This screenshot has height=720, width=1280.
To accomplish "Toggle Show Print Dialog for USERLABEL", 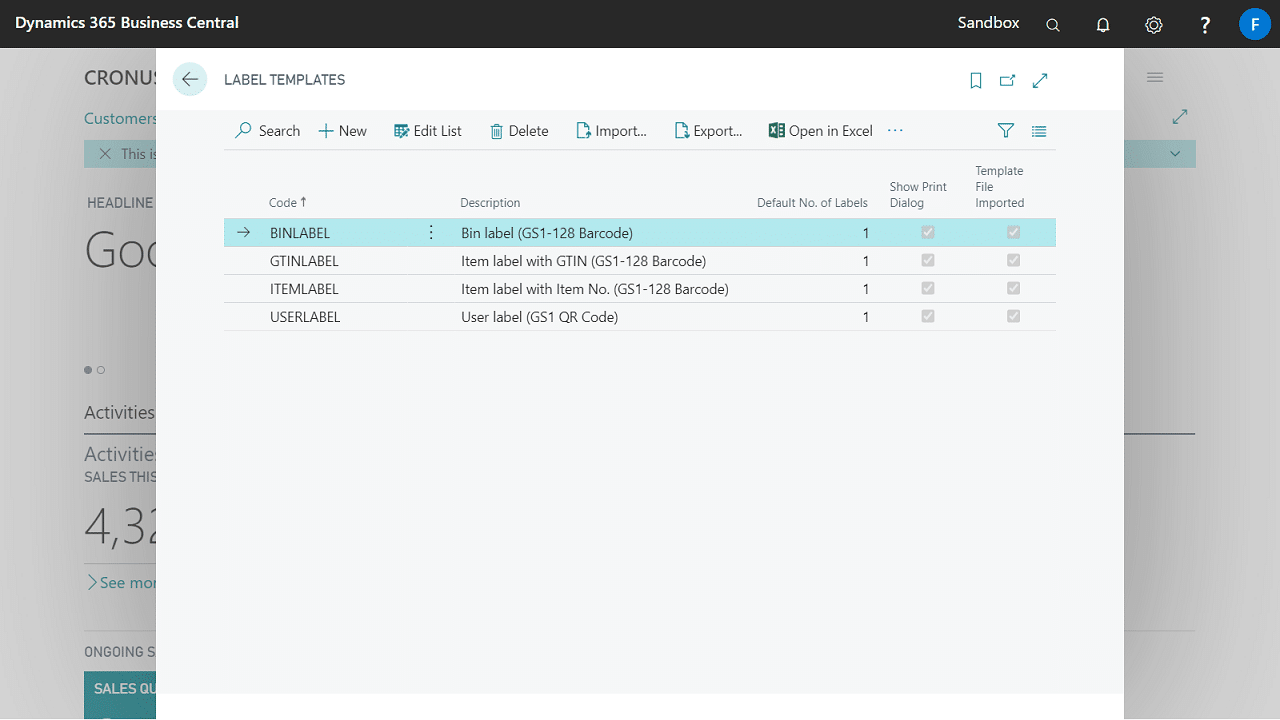I will tap(928, 317).
